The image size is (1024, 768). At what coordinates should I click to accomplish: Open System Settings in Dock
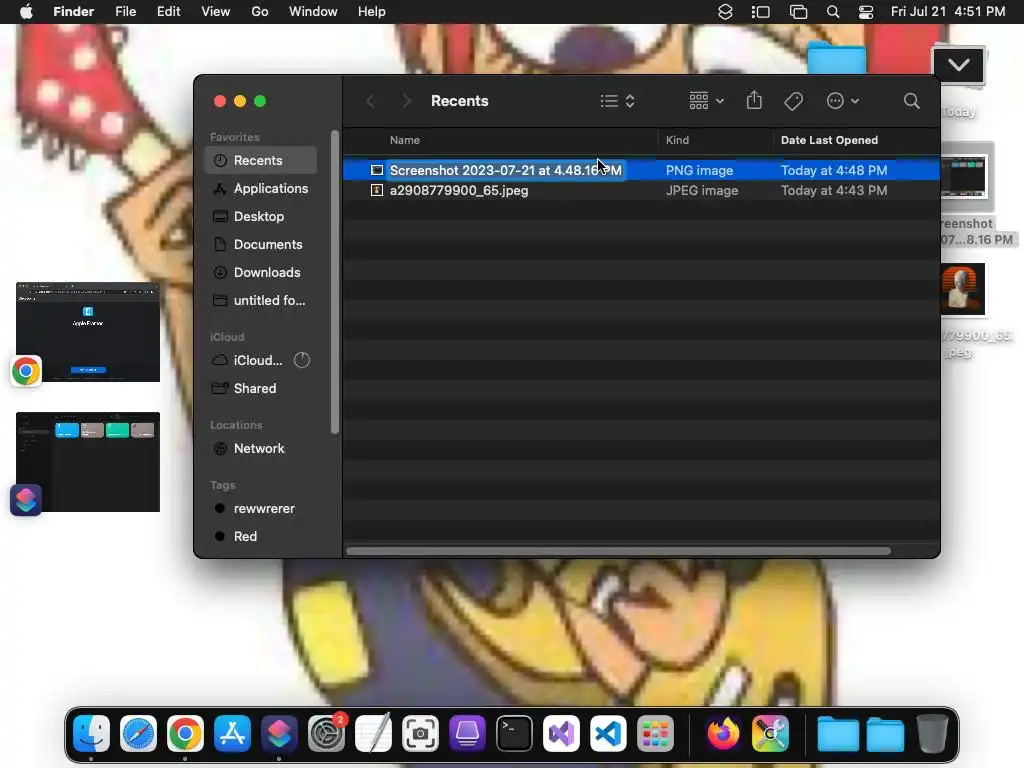point(327,733)
